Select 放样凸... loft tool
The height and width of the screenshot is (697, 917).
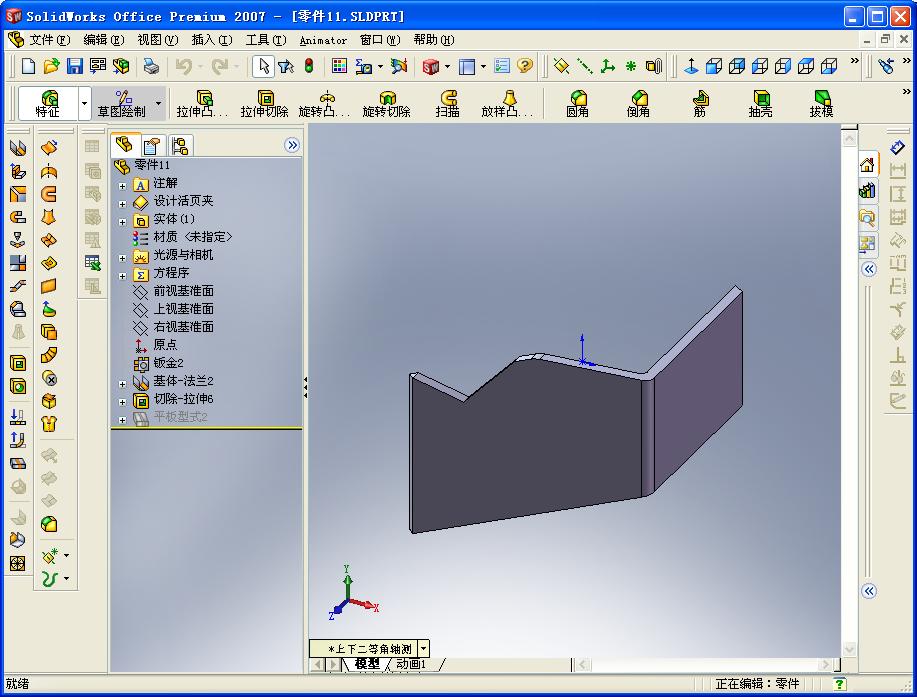point(508,103)
